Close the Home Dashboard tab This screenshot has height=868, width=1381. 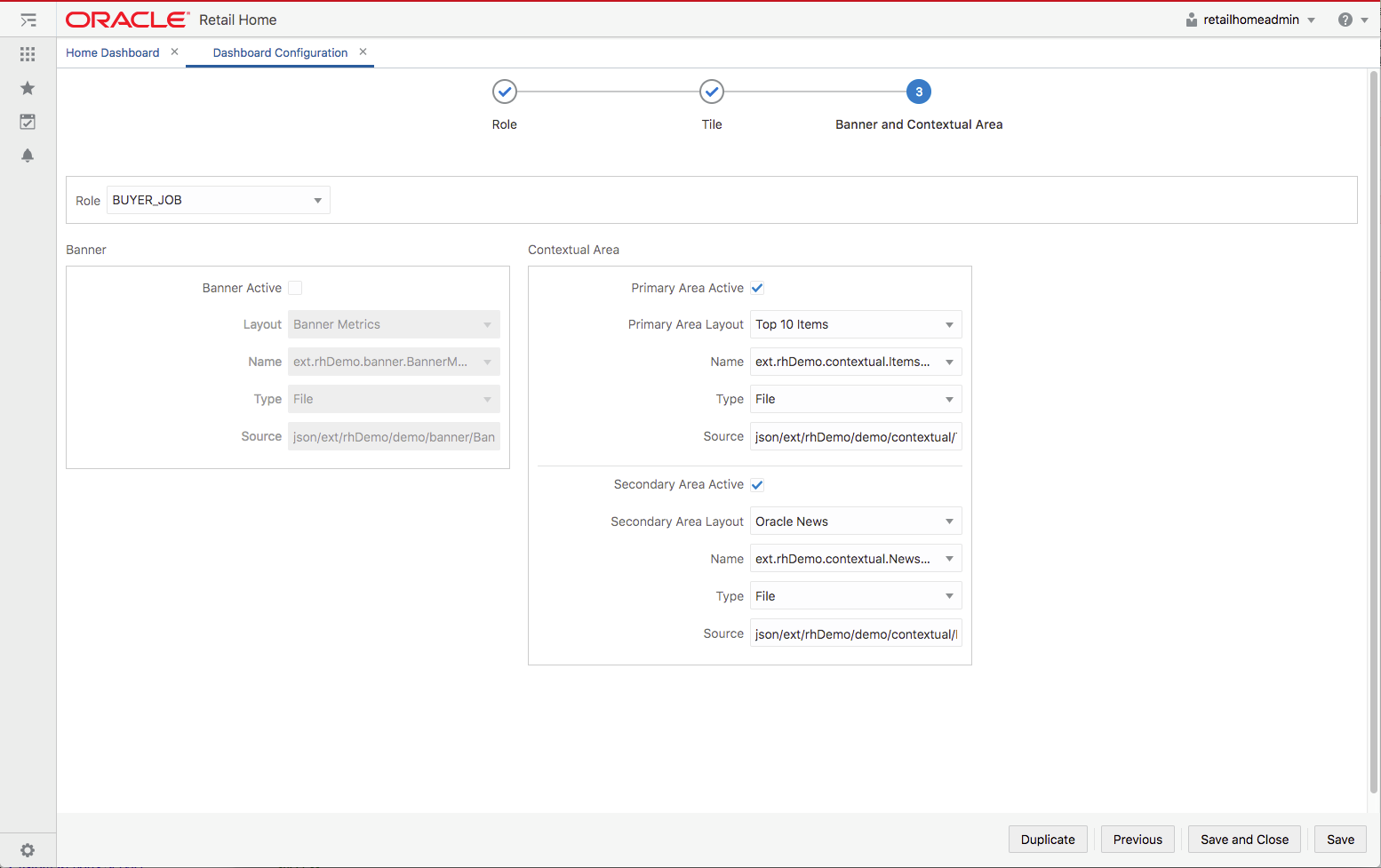coord(175,52)
